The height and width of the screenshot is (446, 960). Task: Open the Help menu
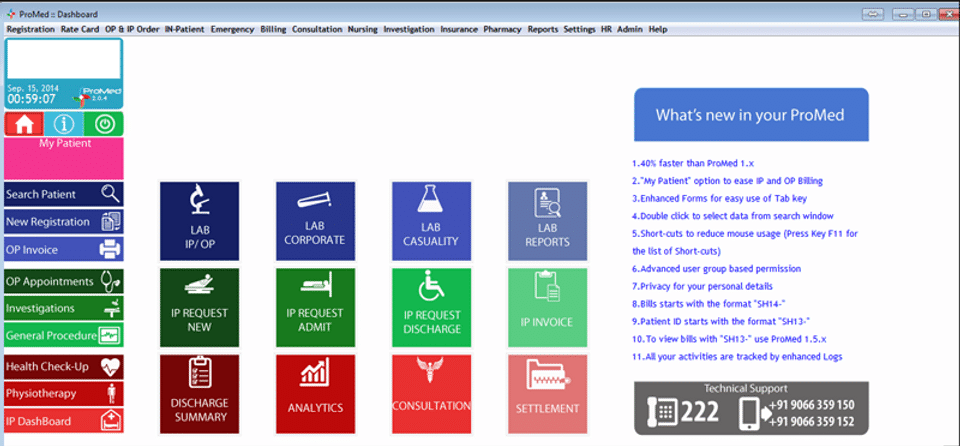tap(658, 29)
